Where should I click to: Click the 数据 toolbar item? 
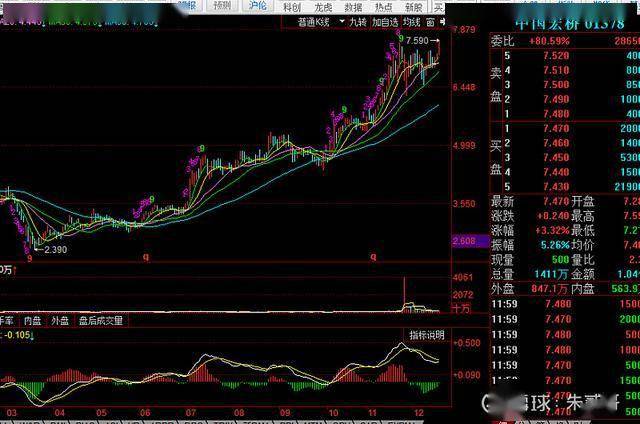[x=353, y=6]
